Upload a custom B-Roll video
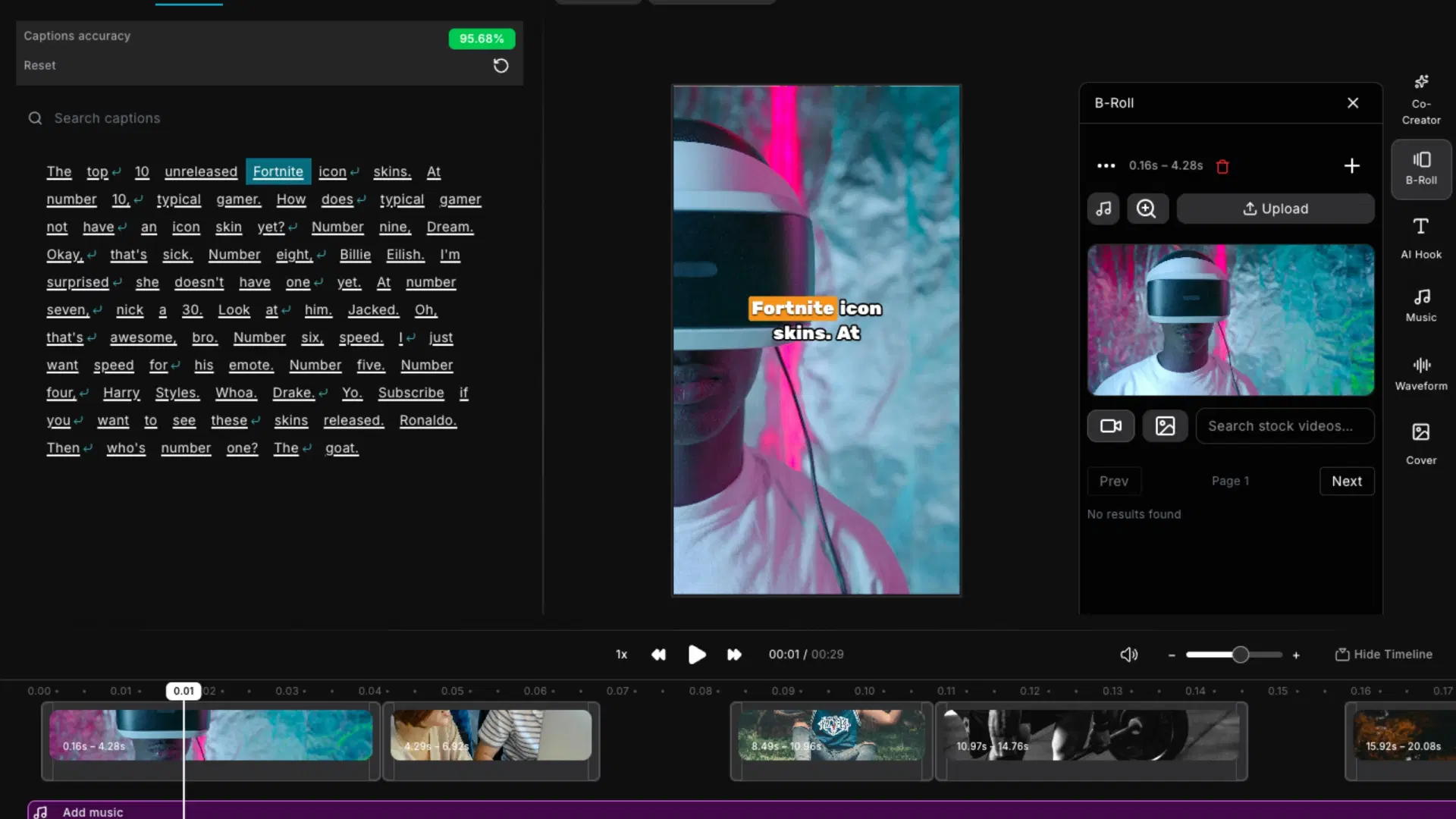Viewport: 1456px width, 819px height. tap(1275, 209)
